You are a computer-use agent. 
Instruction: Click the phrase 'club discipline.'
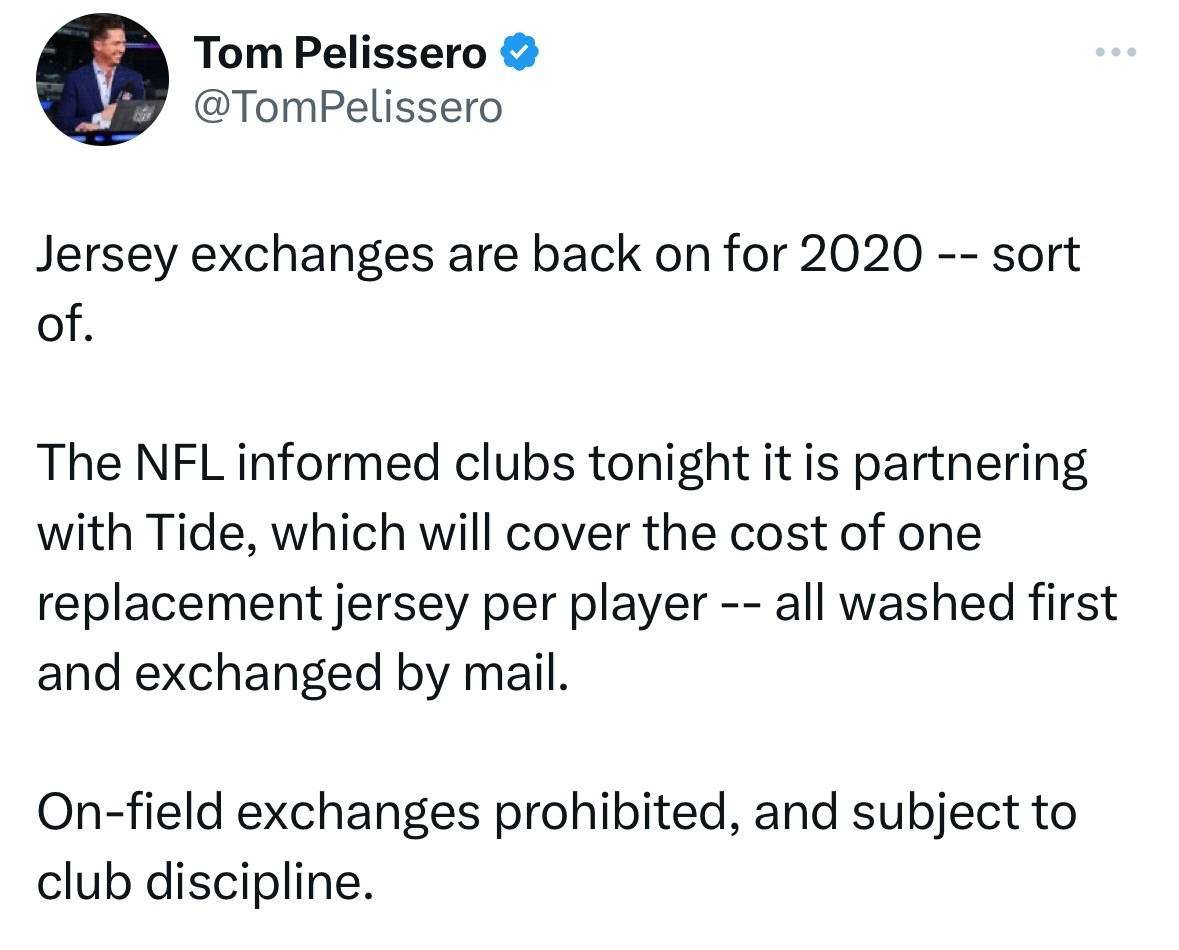click(x=205, y=881)
